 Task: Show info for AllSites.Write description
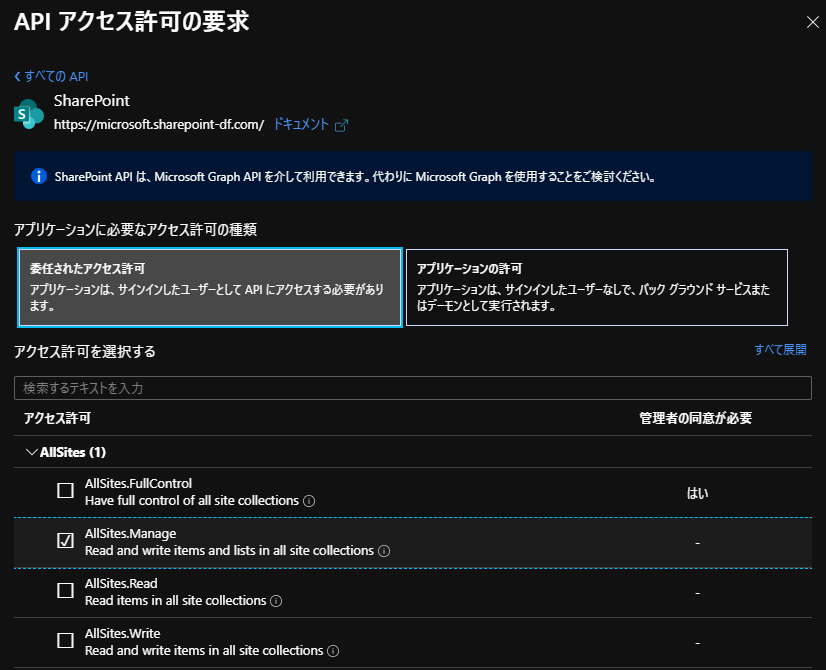pyautogui.click(x=333, y=651)
